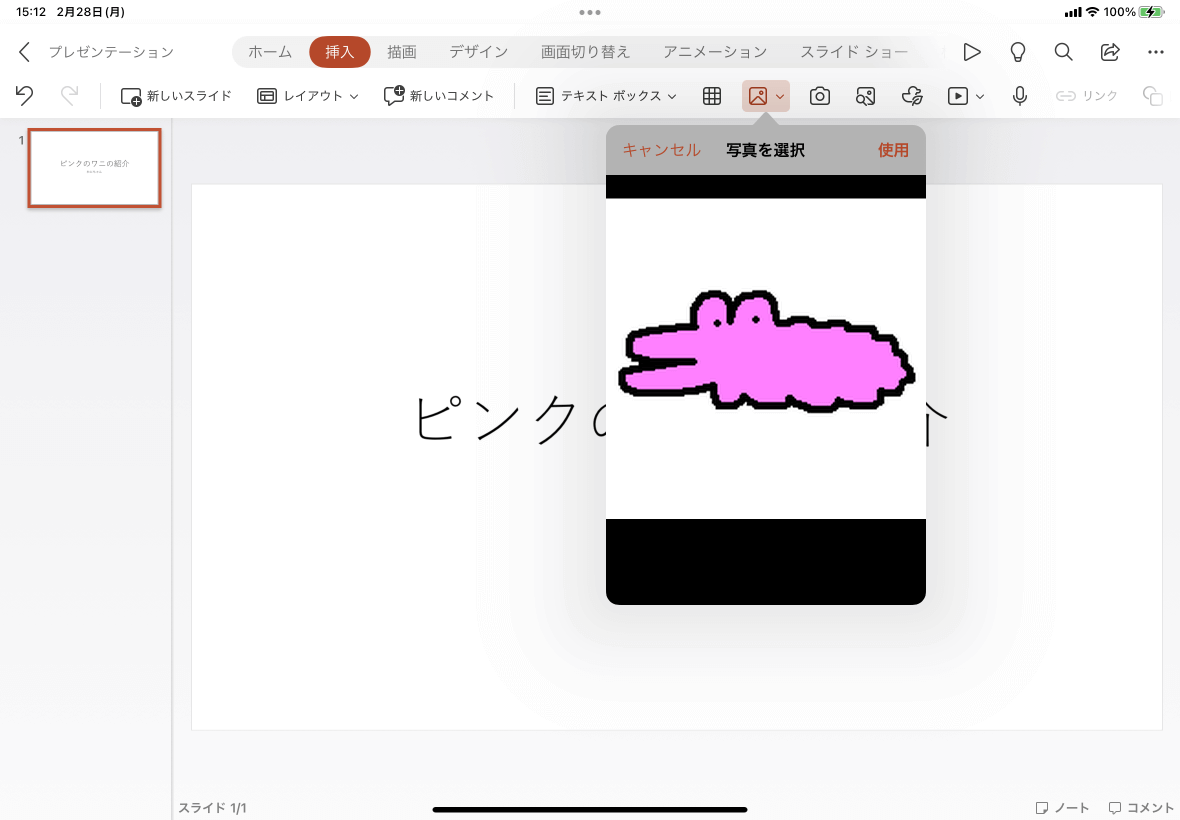Confirm the pink crocodile photo with 使用

tap(892, 149)
